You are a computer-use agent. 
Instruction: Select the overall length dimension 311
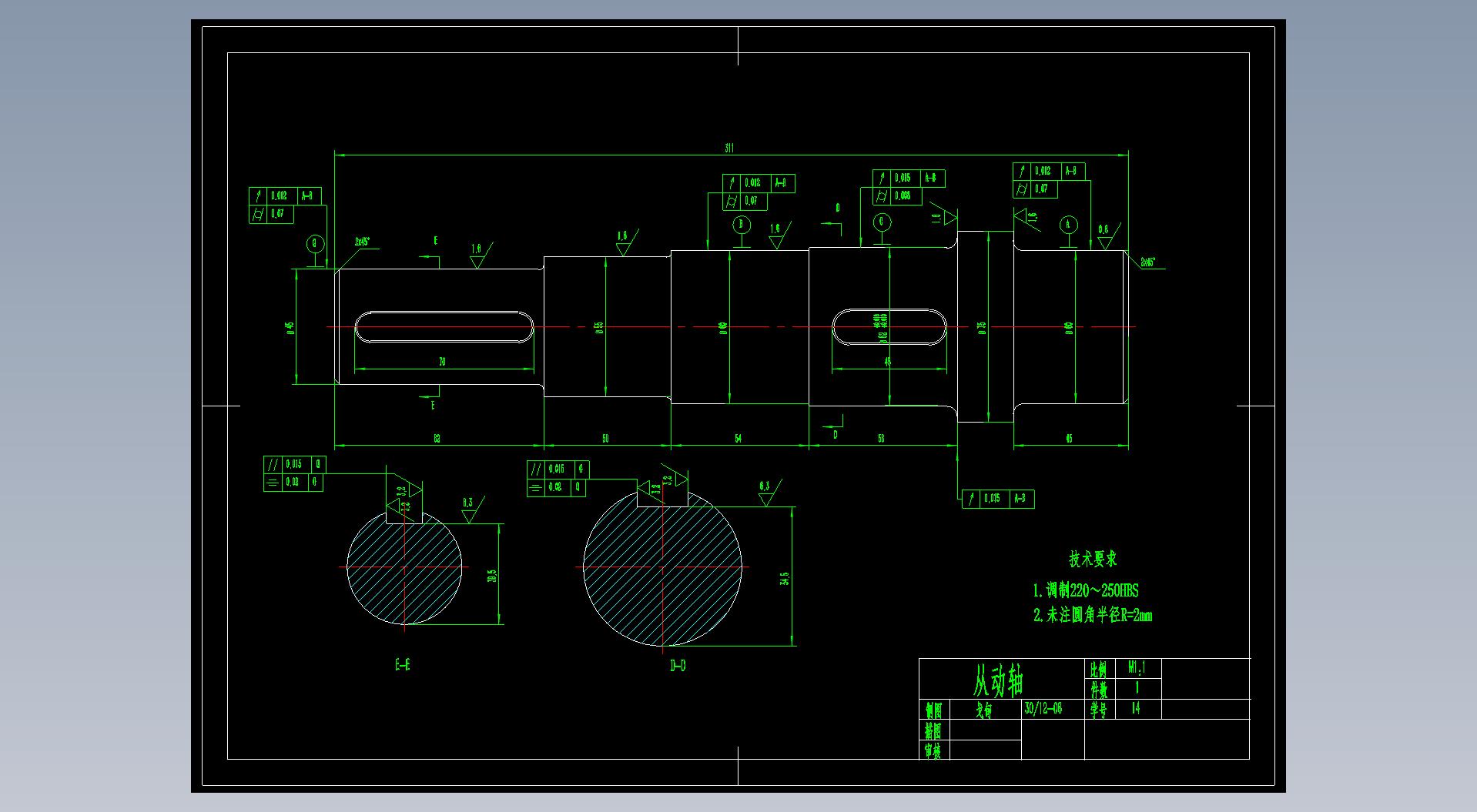[x=728, y=149]
